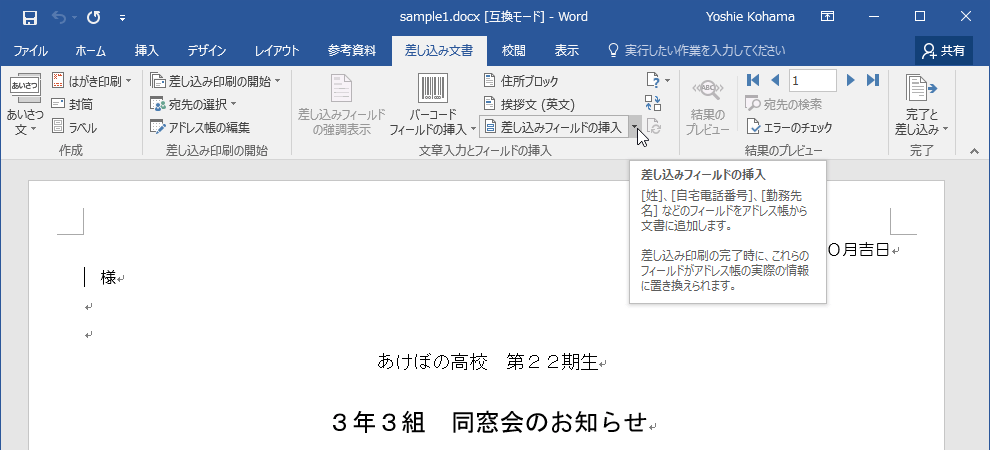Save the document with the floppy icon
990x450 pixels.
(30, 18)
